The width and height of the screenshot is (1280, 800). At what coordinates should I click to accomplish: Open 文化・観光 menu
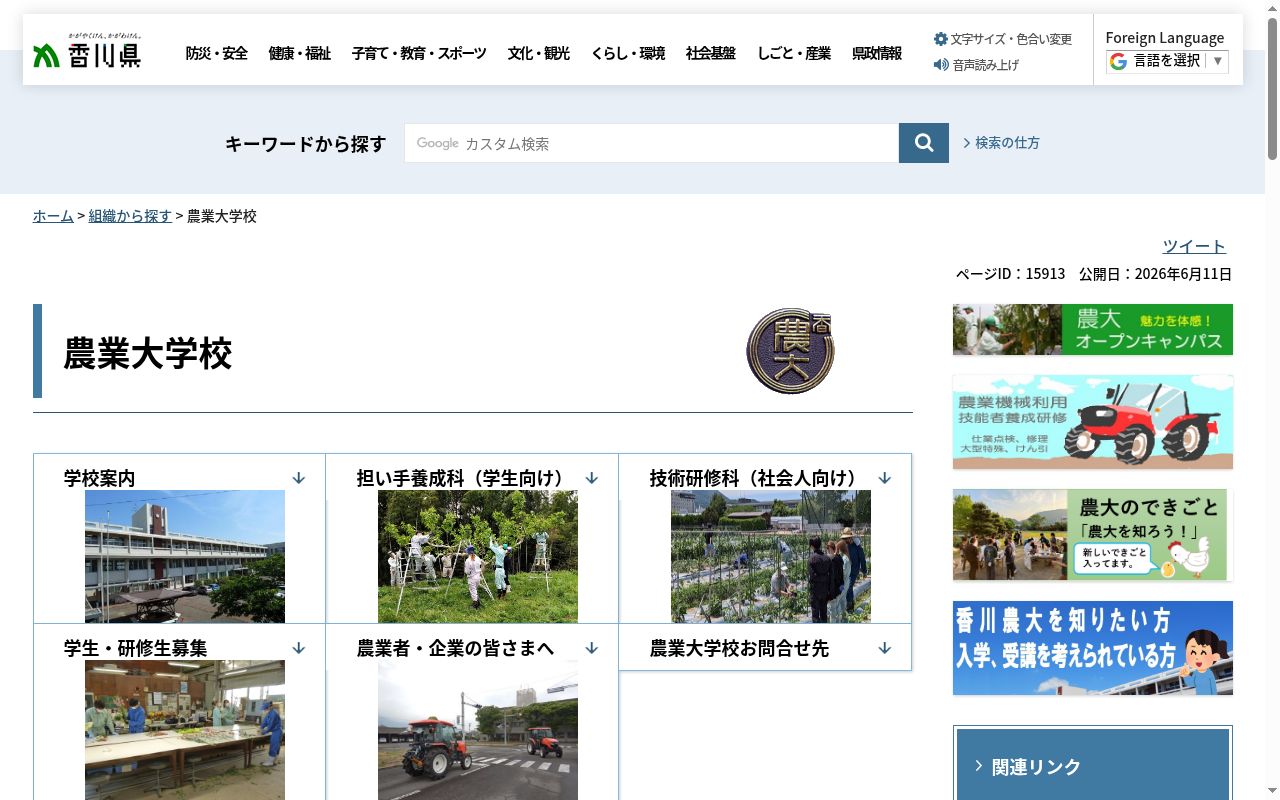pos(538,53)
